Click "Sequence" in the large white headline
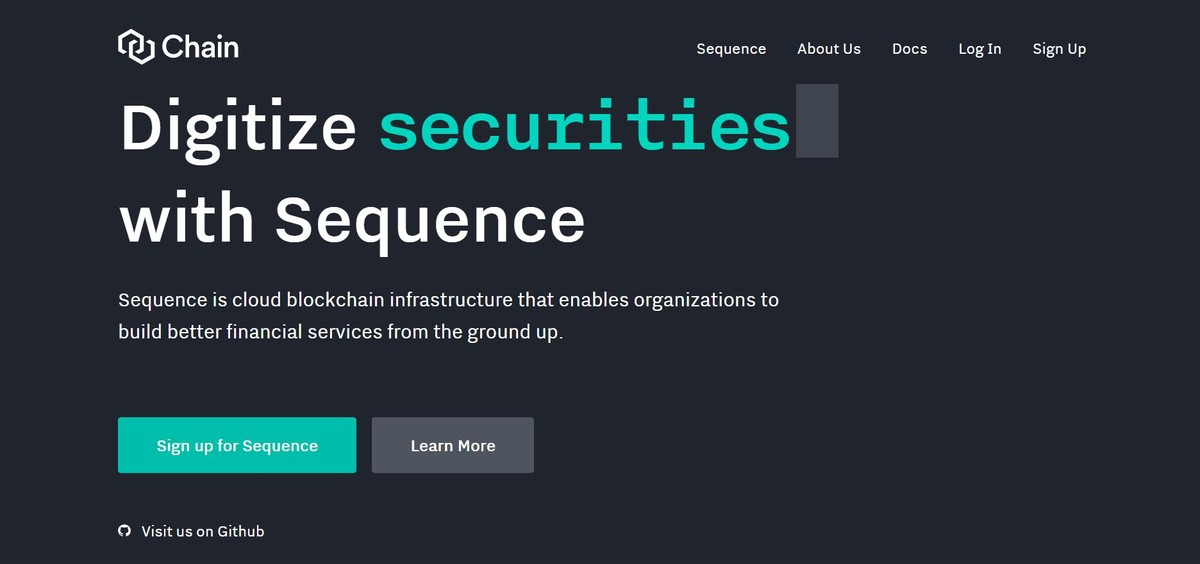 click(430, 219)
